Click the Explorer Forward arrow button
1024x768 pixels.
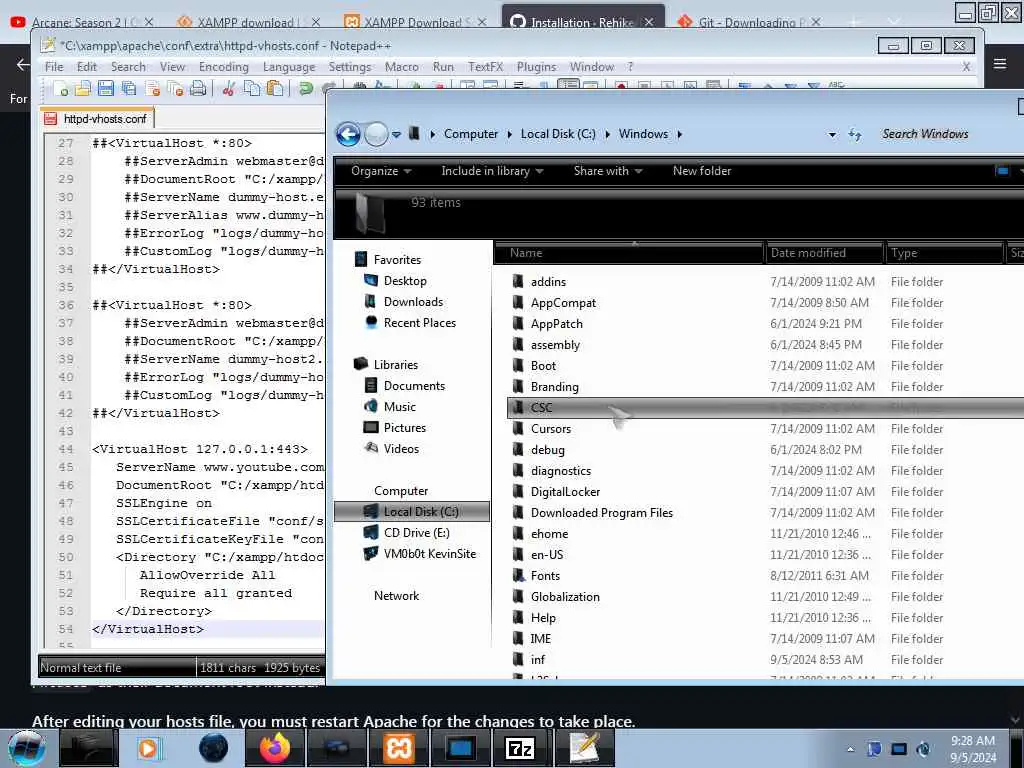point(376,135)
